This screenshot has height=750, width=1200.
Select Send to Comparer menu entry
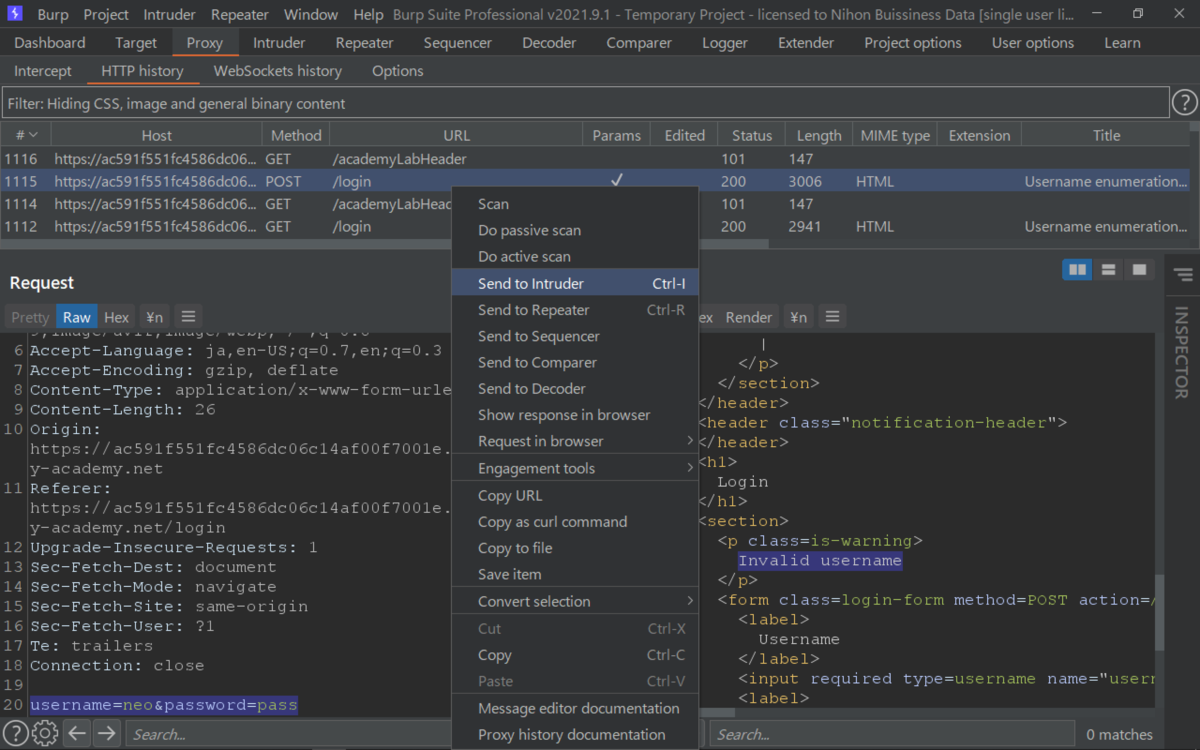point(575,362)
